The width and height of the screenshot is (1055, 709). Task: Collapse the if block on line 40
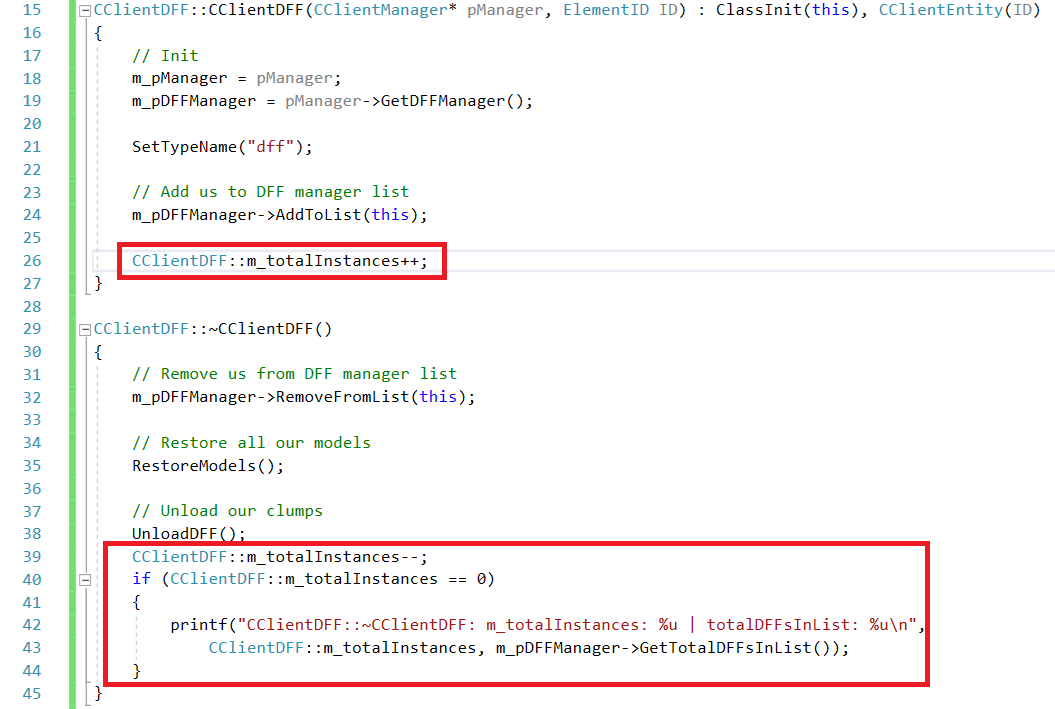click(x=85, y=579)
